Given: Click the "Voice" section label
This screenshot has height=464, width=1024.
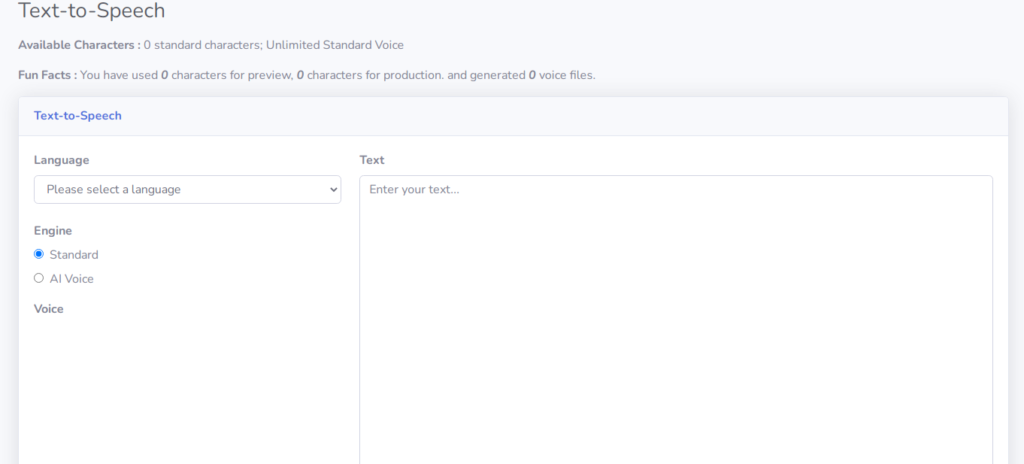Looking at the screenshot, I should point(49,309).
